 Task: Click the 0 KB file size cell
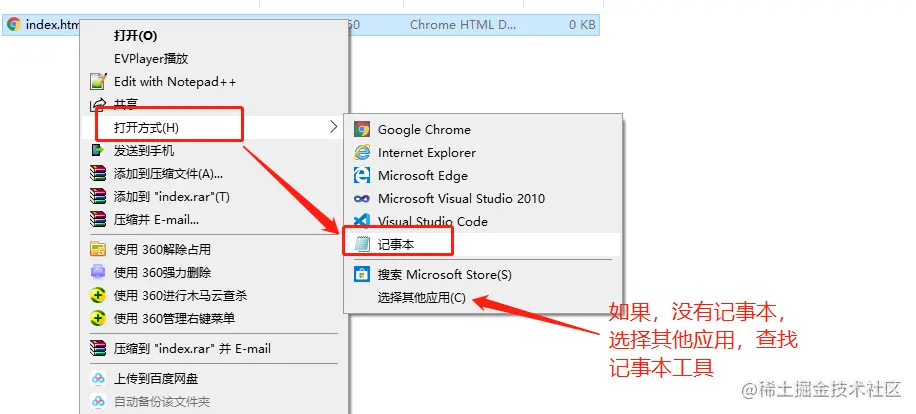click(582, 25)
